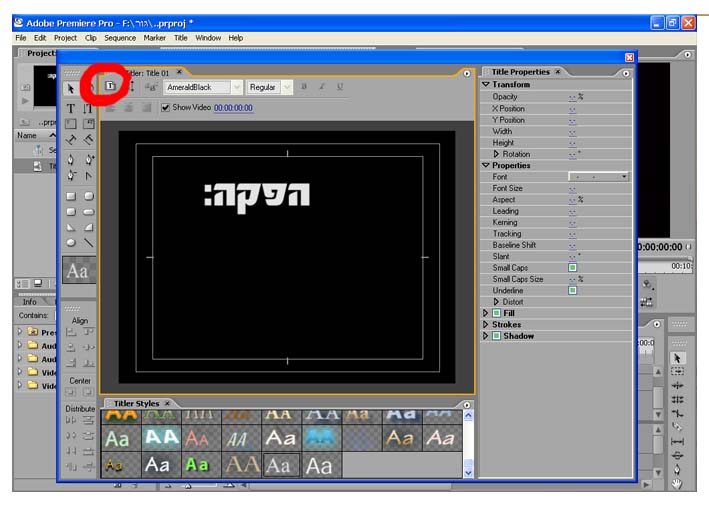
Task: Open the Title Properties panel menu button
Action: coord(626,73)
